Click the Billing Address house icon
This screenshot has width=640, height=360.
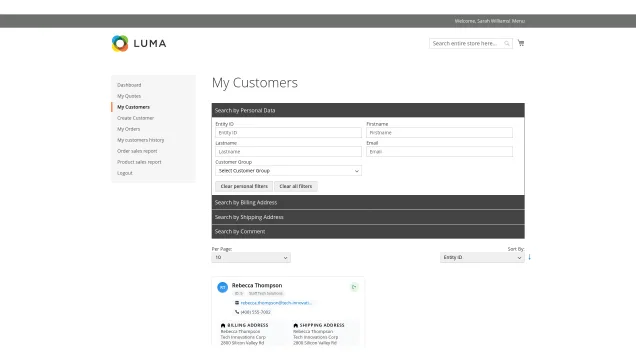223,325
